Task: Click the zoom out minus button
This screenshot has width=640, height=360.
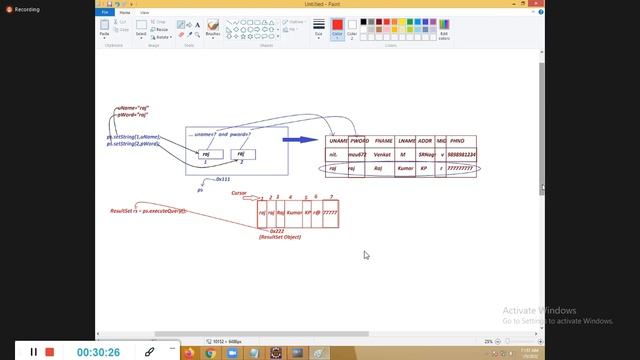Action: pyautogui.click(x=498, y=341)
